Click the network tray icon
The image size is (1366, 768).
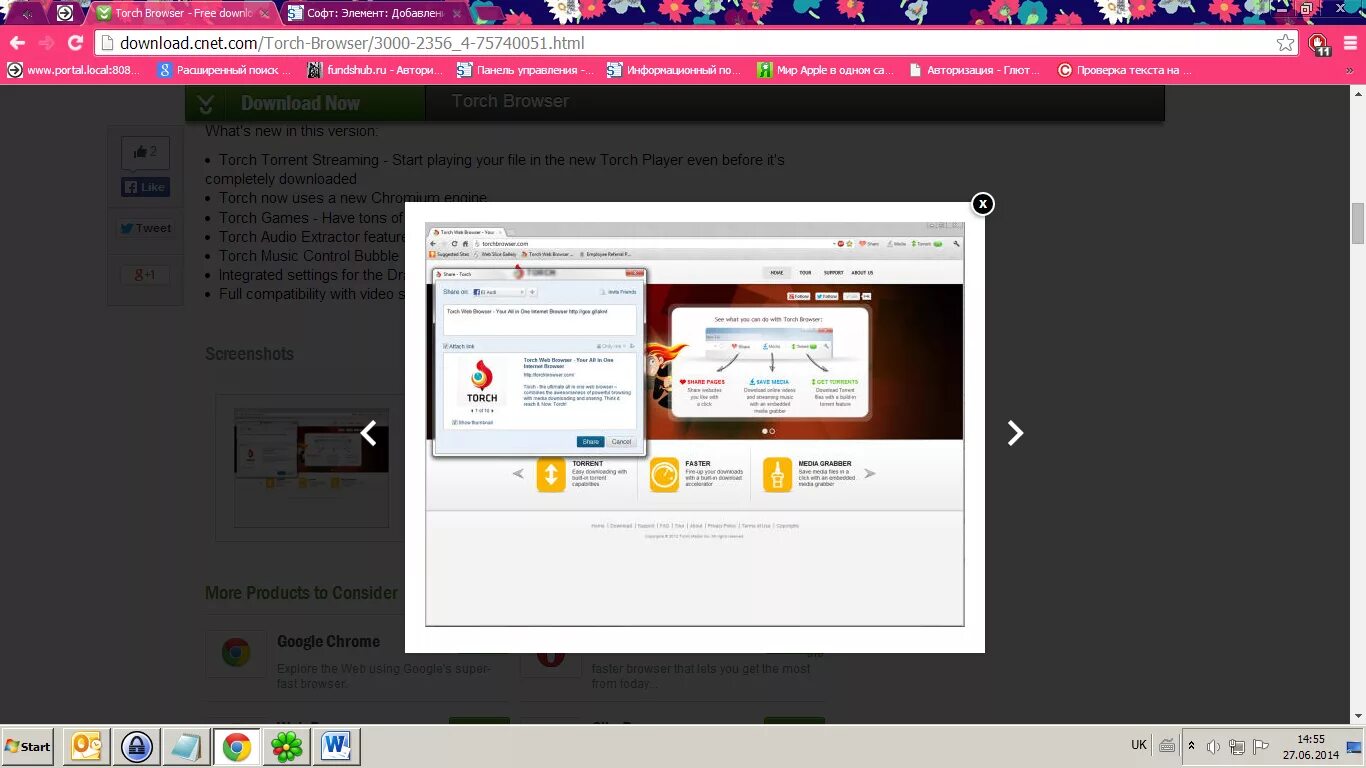point(1238,747)
